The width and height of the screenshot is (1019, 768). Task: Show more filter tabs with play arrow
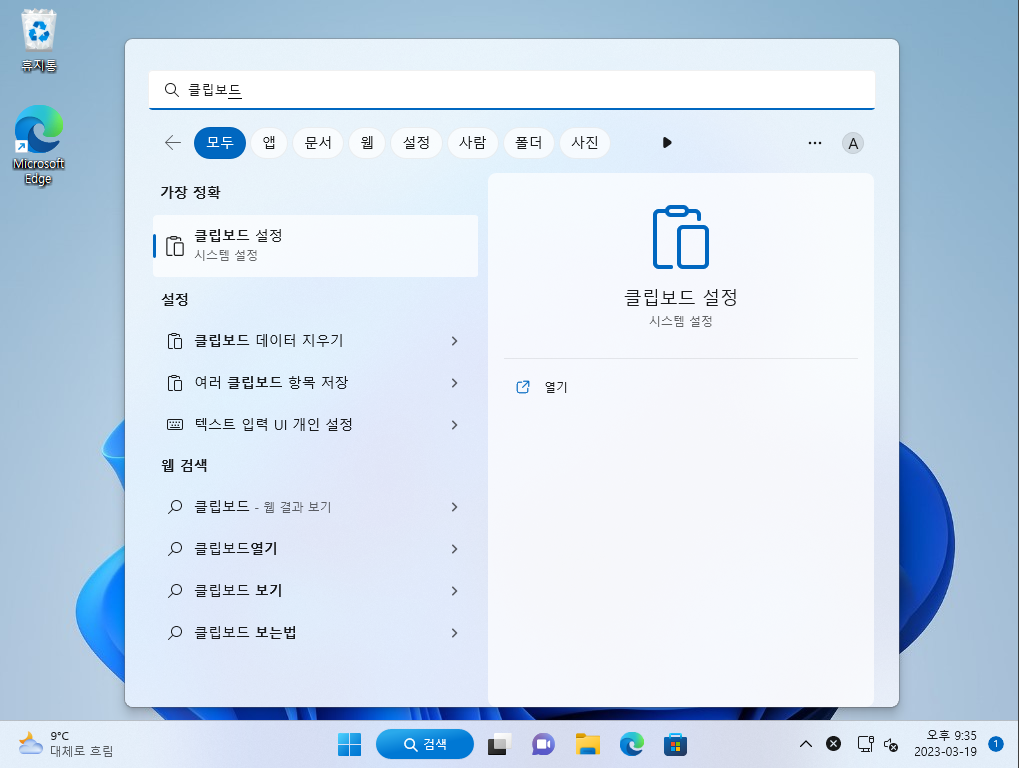[667, 143]
